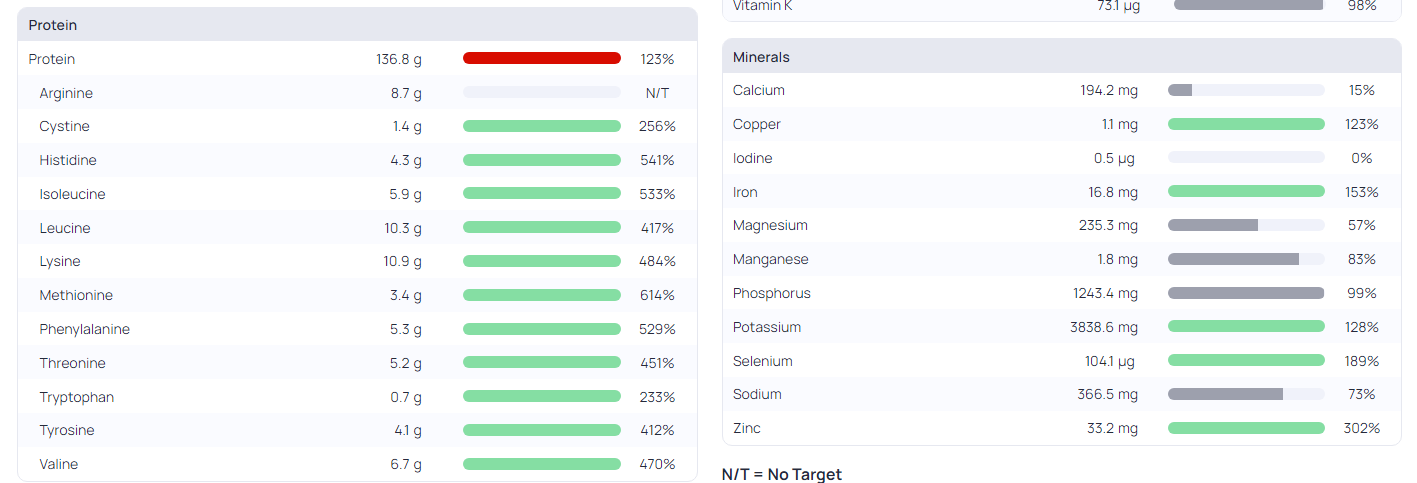
Task: Open the Phosphorus nutrient label
Action: coord(772,293)
